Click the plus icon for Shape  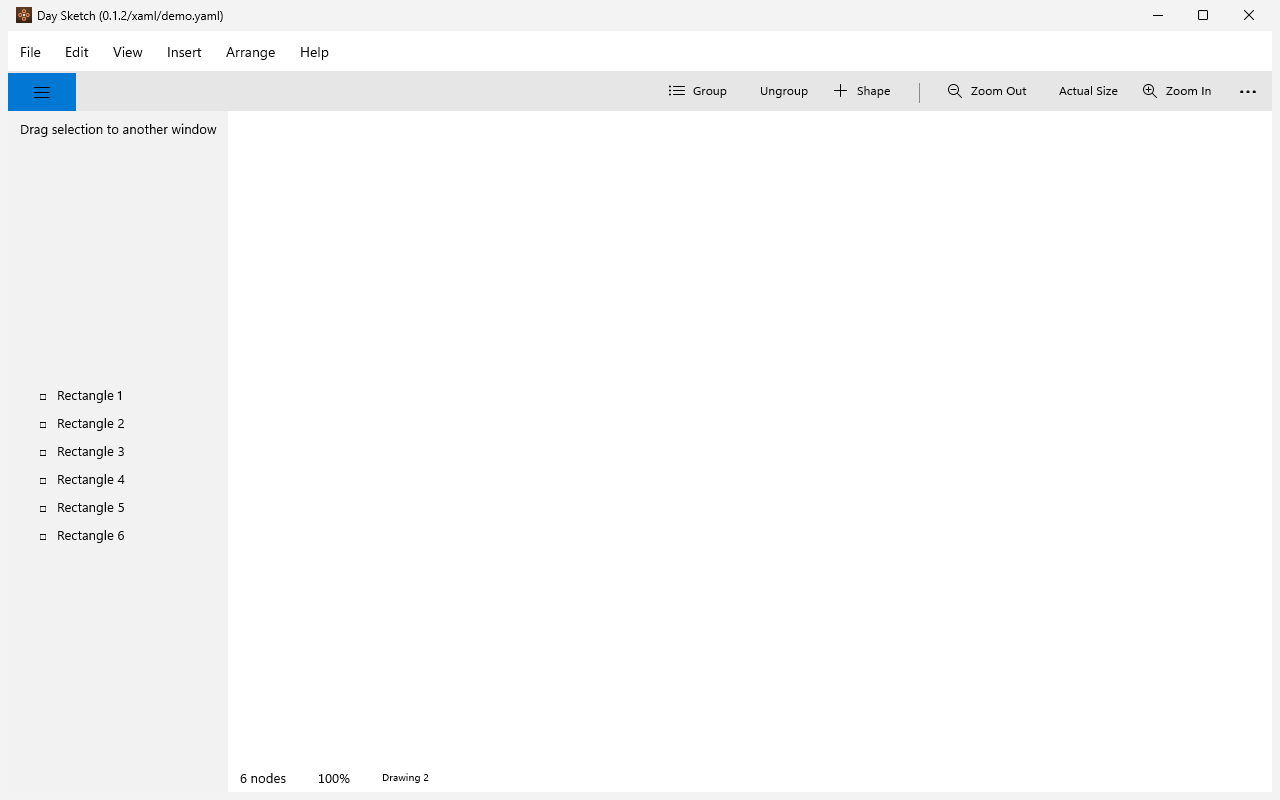tap(840, 91)
